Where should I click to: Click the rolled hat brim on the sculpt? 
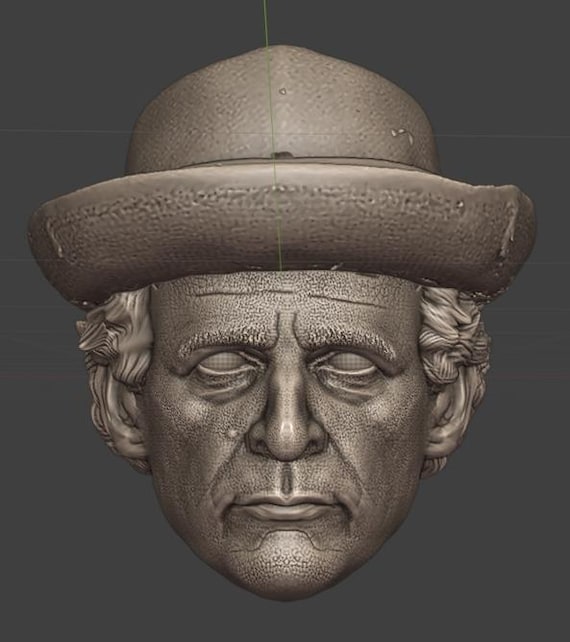point(283,233)
